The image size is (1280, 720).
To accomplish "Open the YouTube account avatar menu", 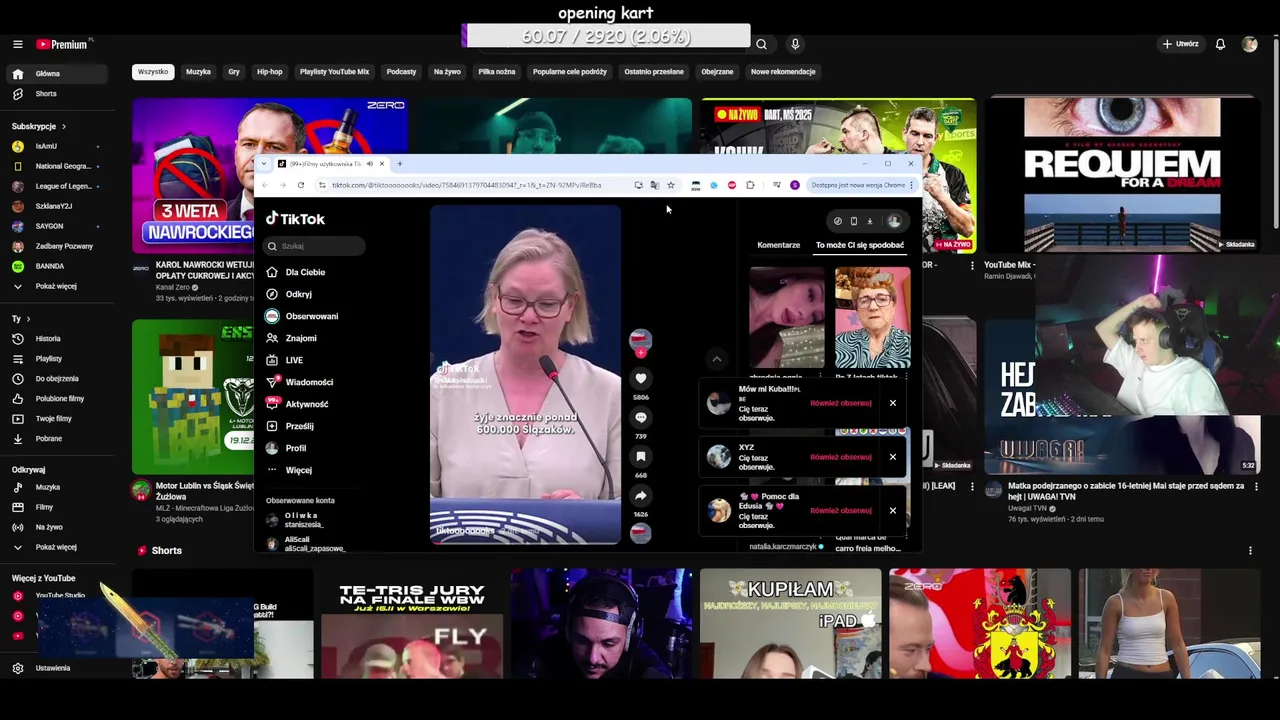I will point(1249,44).
